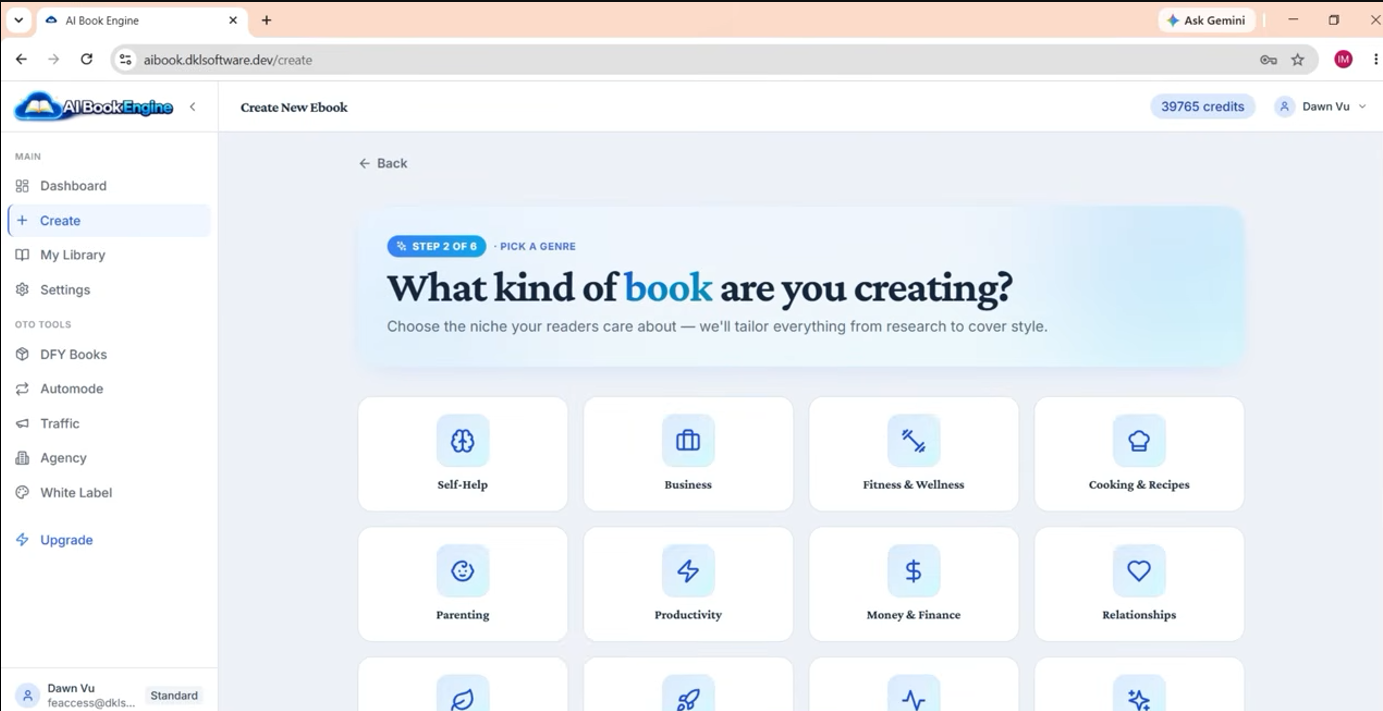Open Dashboard in the sidebar

[x=109, y=186]
